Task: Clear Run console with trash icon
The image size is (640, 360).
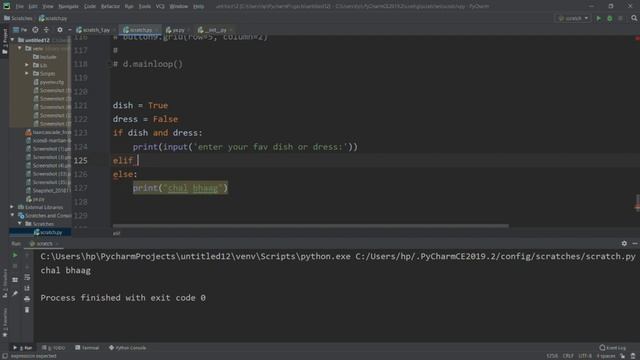Action: click(27, 310)
